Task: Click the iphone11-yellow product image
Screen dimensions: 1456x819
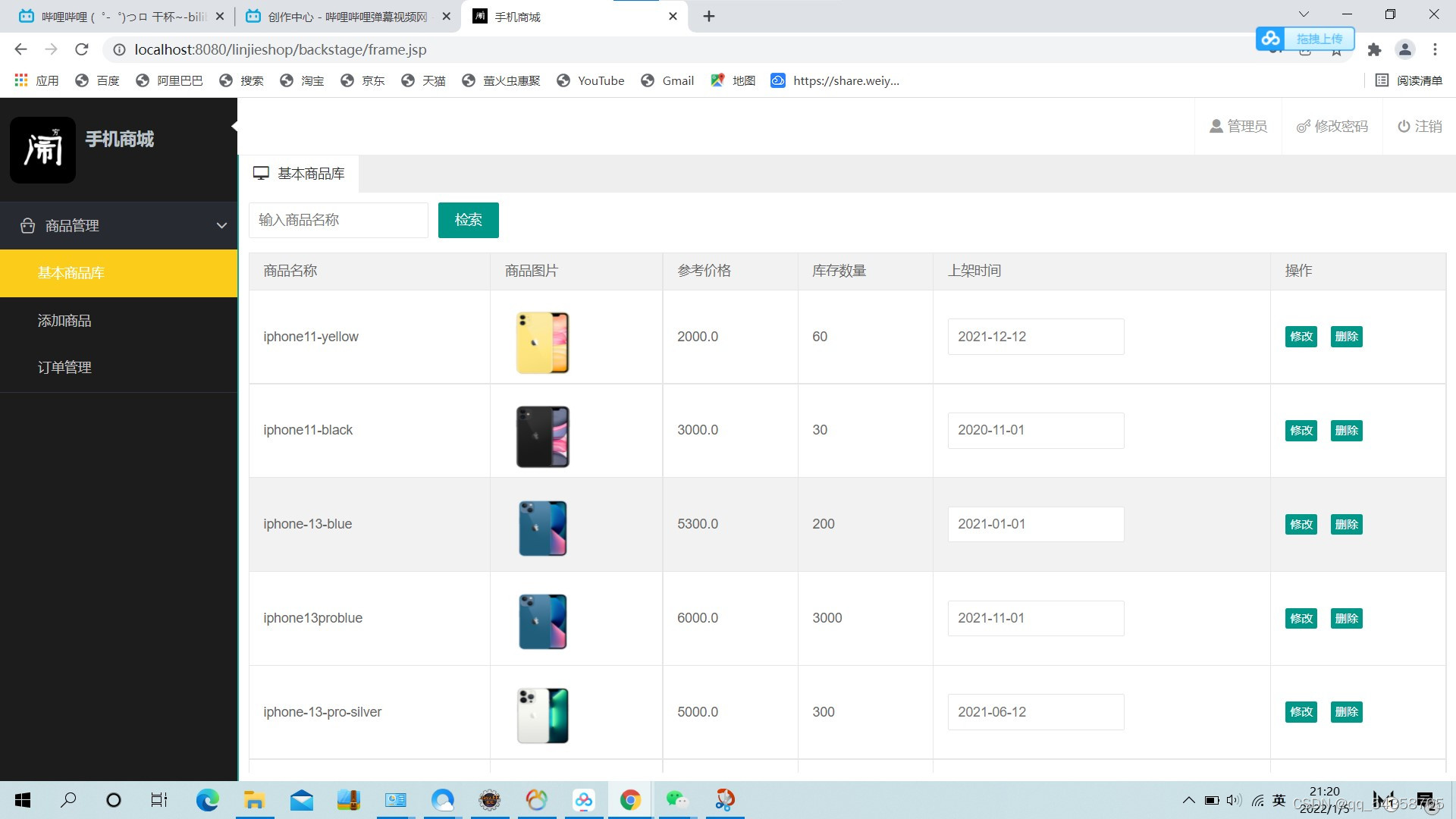Action: pyautogui.click(x=542, y=343)
